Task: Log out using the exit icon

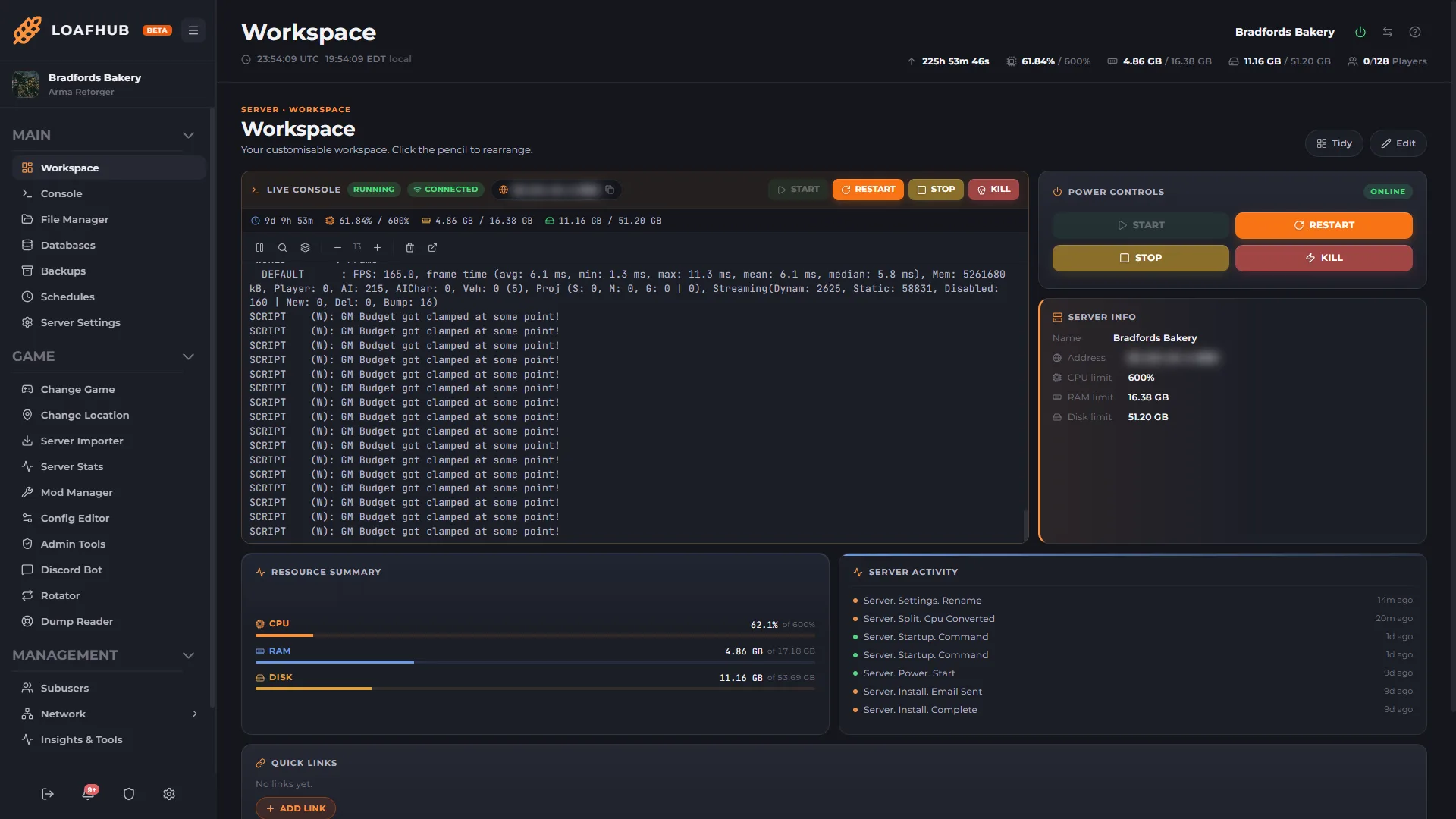Action: coord(48,794)
